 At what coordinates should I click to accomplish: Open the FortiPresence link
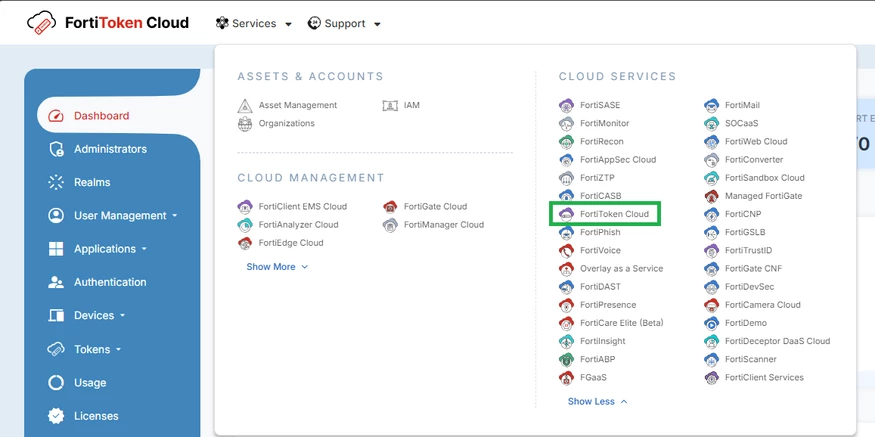608,305
